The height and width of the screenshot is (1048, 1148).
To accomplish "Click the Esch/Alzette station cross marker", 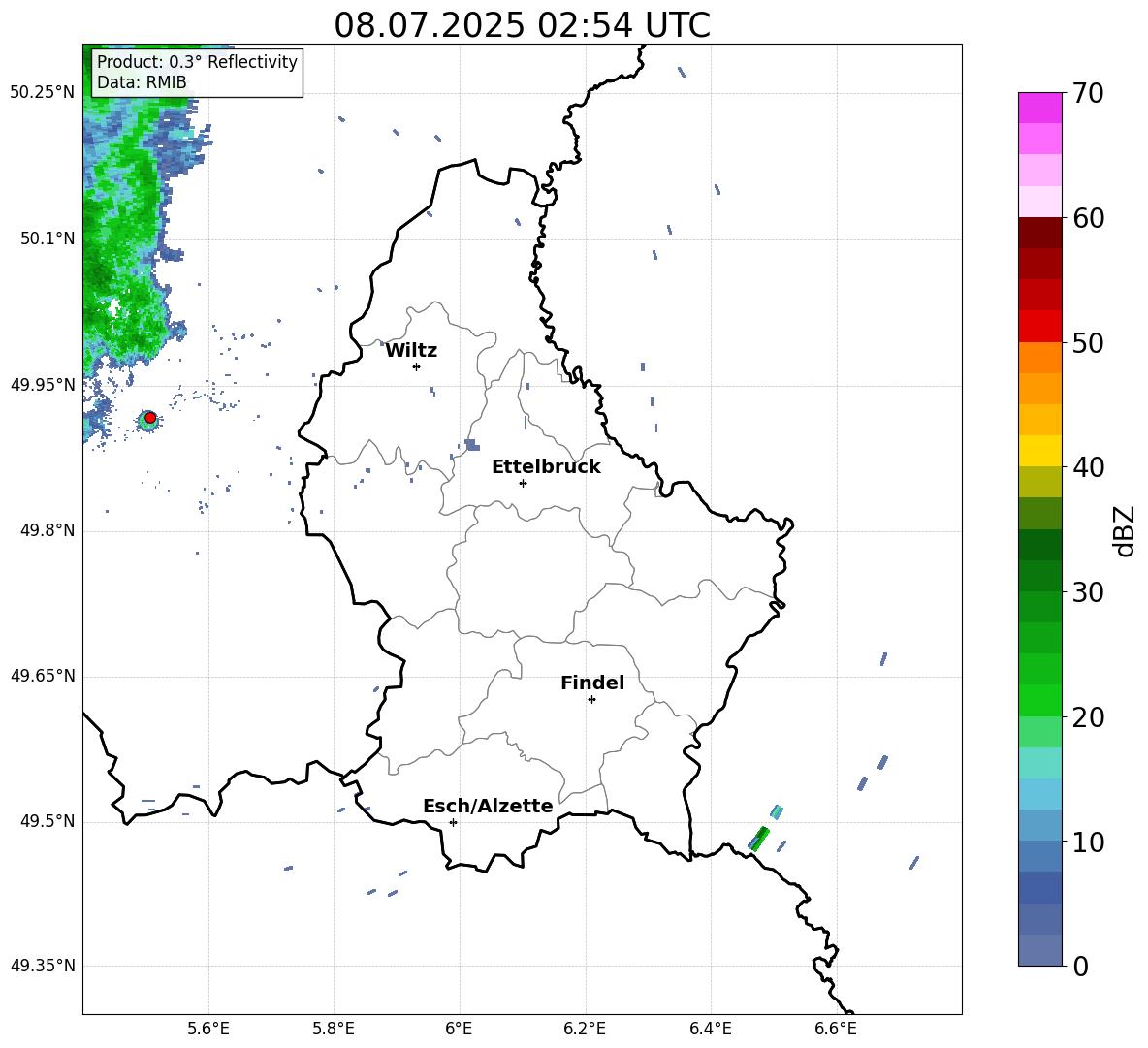I will point(453,822).
